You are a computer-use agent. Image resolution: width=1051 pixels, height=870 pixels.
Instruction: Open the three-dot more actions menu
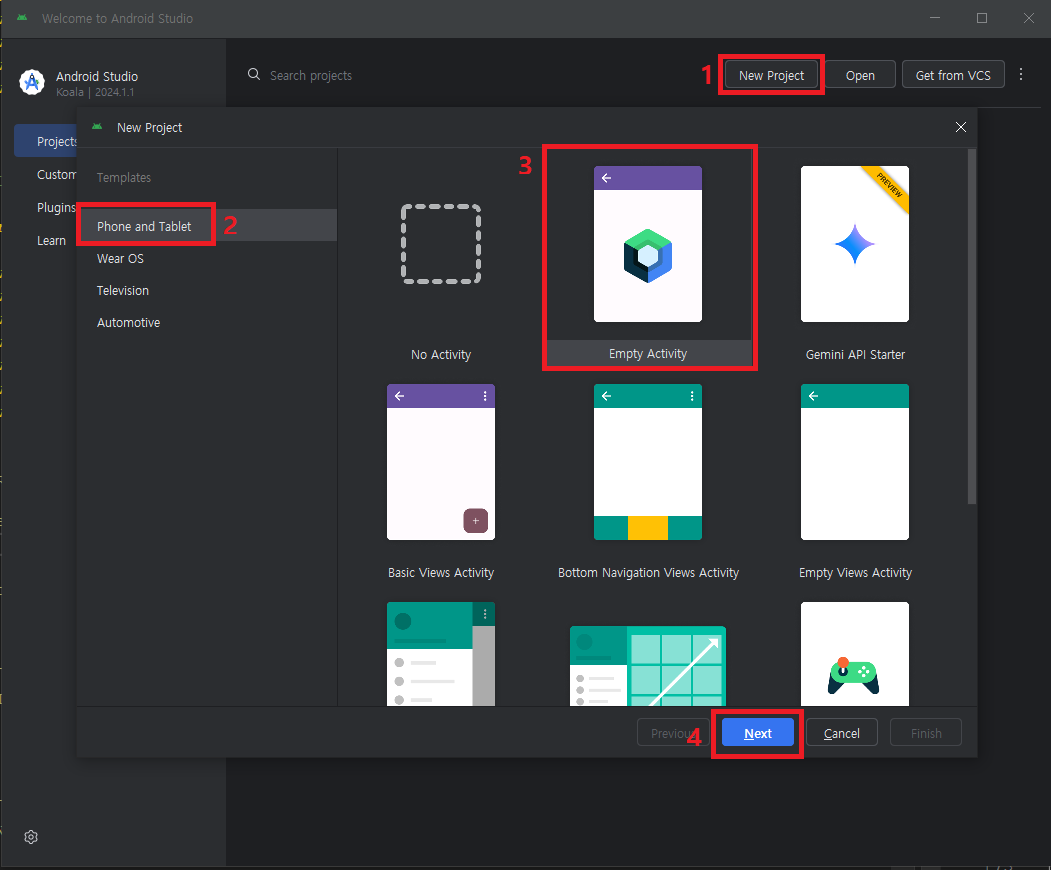point(1021,74)
